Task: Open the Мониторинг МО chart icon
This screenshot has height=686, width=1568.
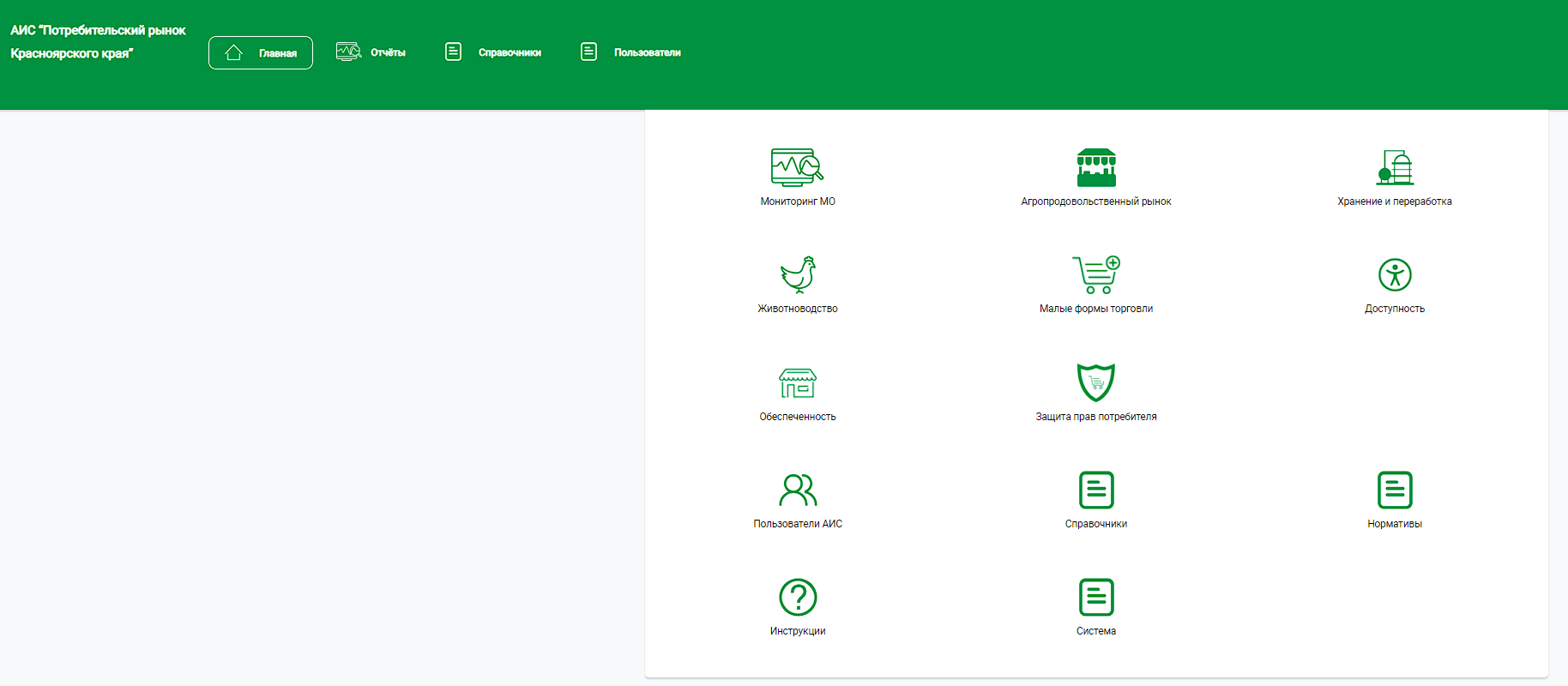Action: 797,167
